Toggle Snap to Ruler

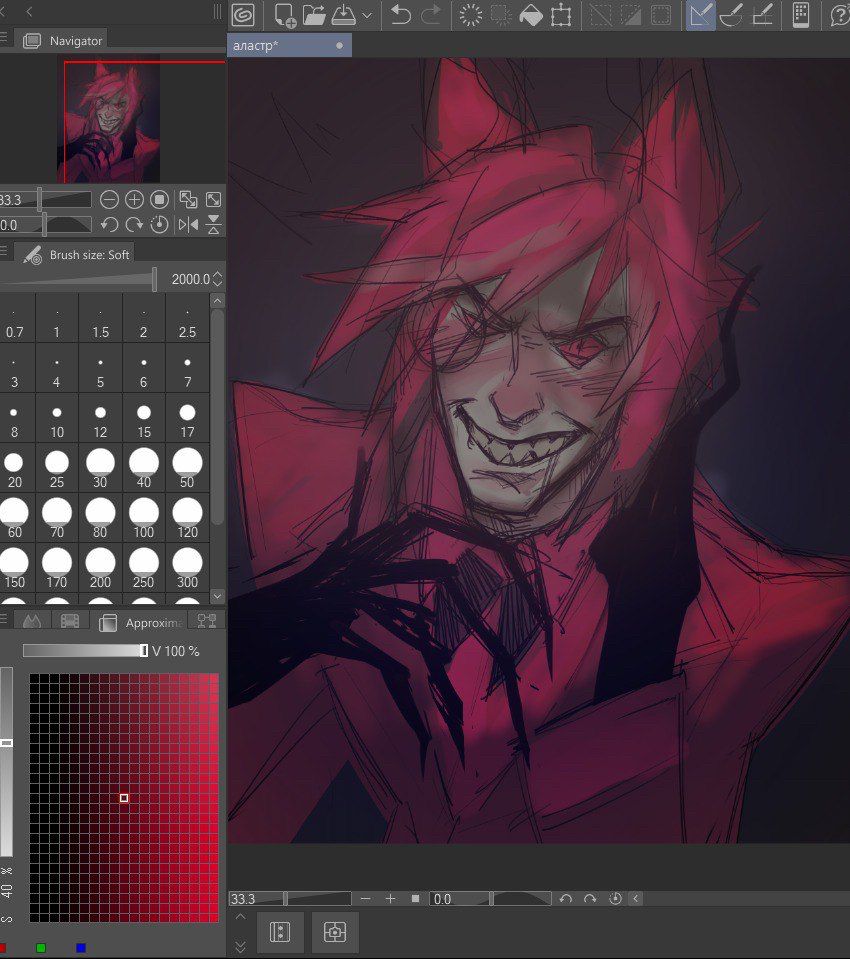click(701, 15)
